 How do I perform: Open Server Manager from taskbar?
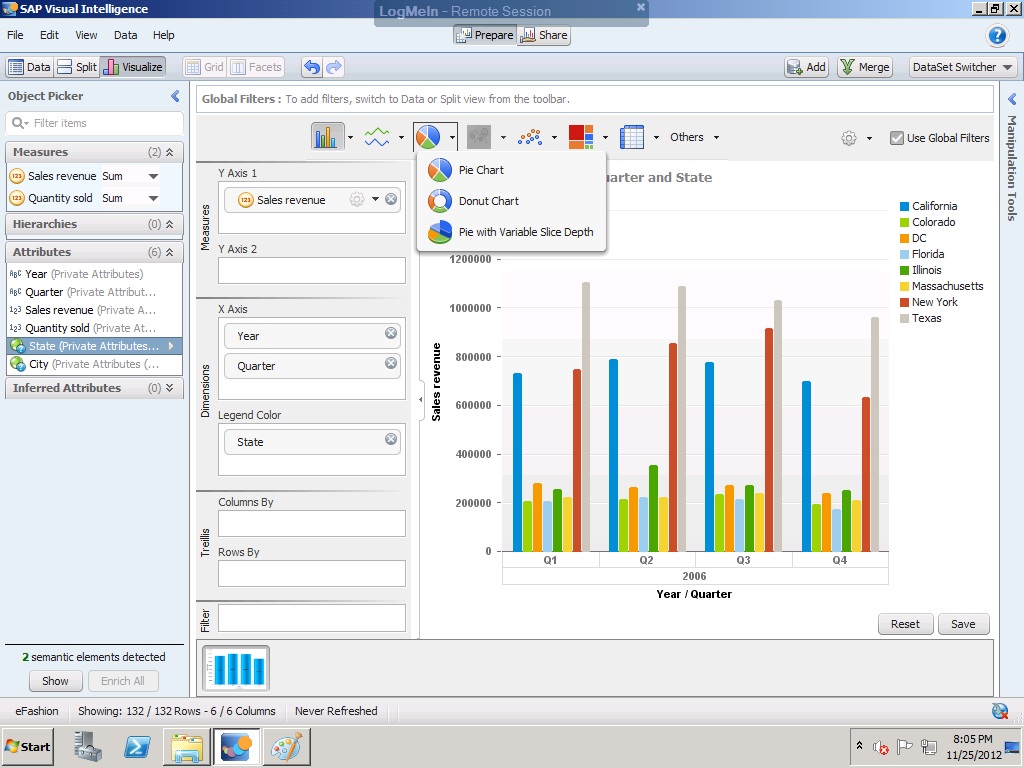88,746
